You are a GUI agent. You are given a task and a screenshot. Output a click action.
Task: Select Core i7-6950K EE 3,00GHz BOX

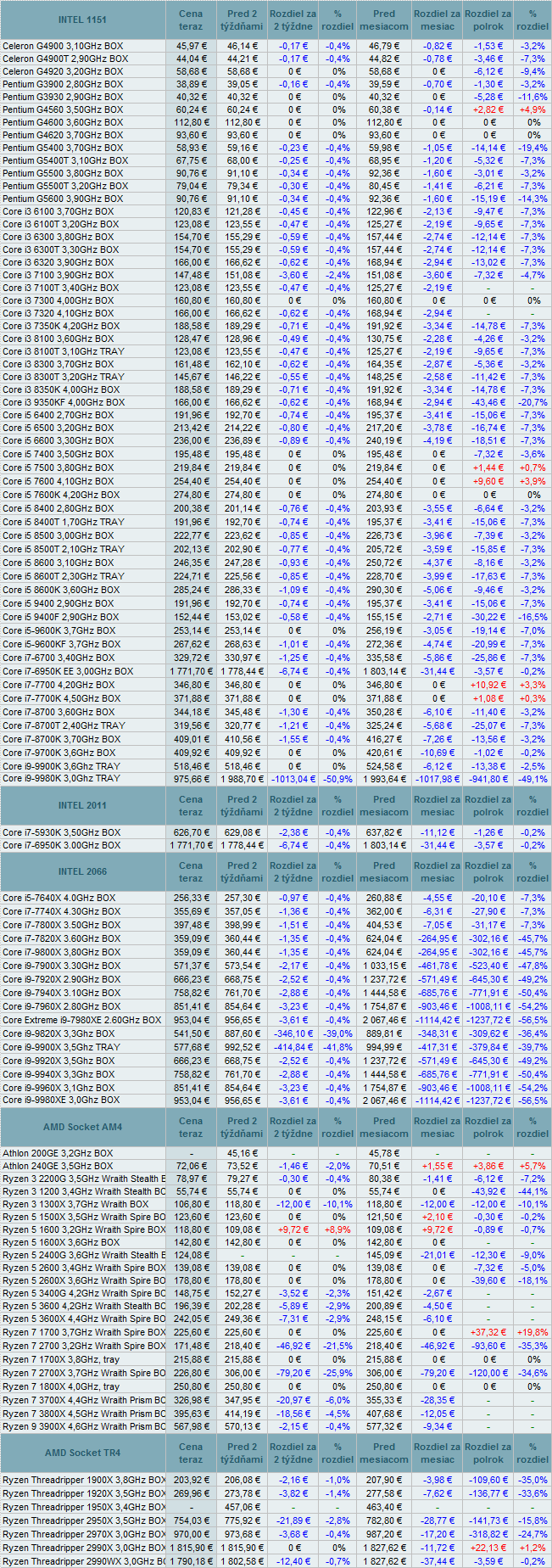tap(68, 671)
